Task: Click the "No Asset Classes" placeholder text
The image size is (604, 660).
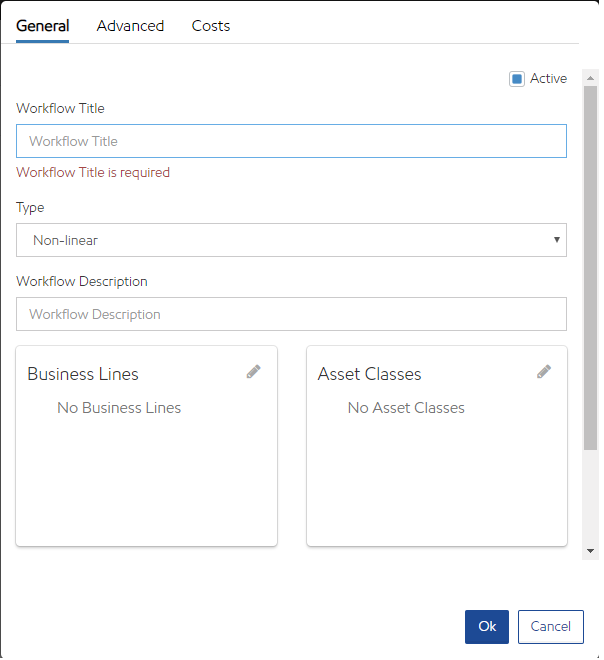Action: [x=406, y=408]
